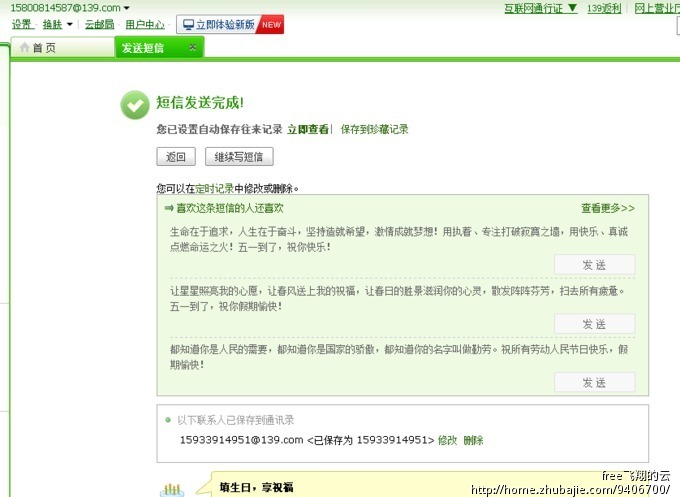This screenshot has height=497, width=680.
Task: Click the text 生命在于追求,人生在于奋斗
Action: tap(233, 232)
